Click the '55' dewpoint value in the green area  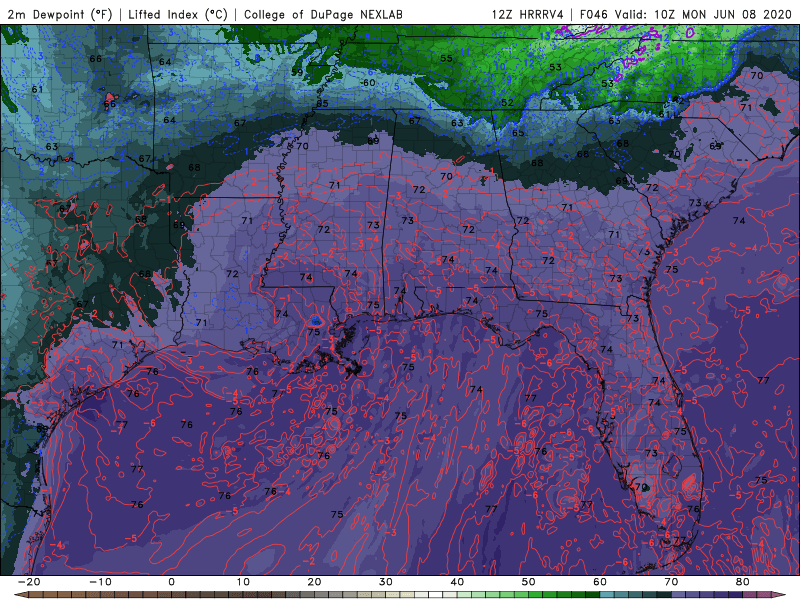tap(446, 59)
